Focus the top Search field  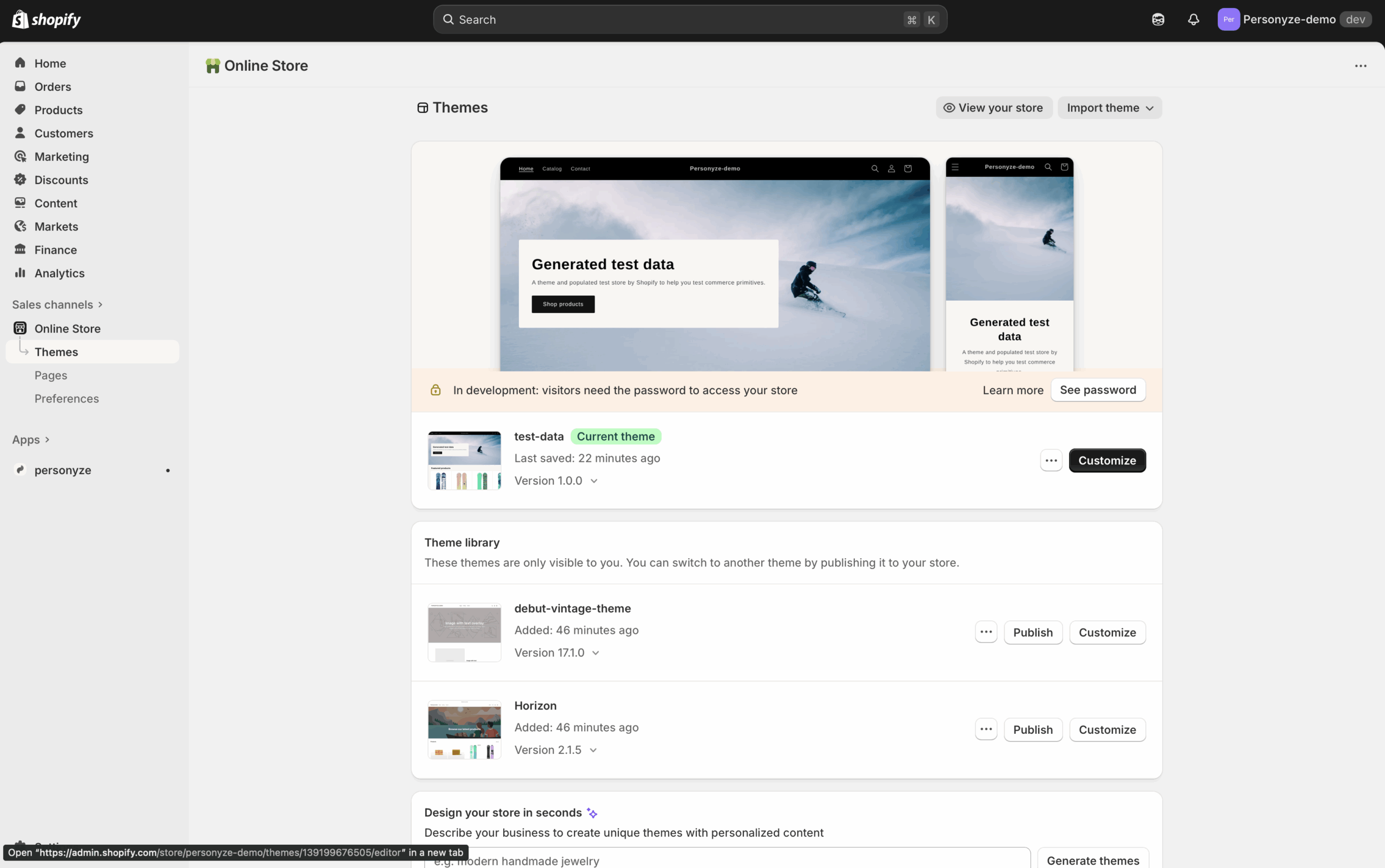690,19
